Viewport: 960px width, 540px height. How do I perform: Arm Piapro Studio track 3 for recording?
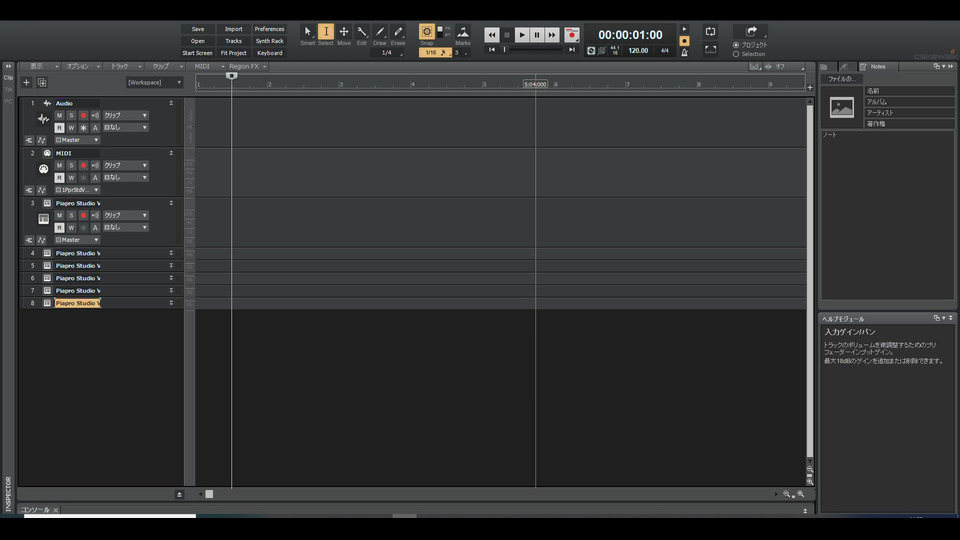coord(83,216)
